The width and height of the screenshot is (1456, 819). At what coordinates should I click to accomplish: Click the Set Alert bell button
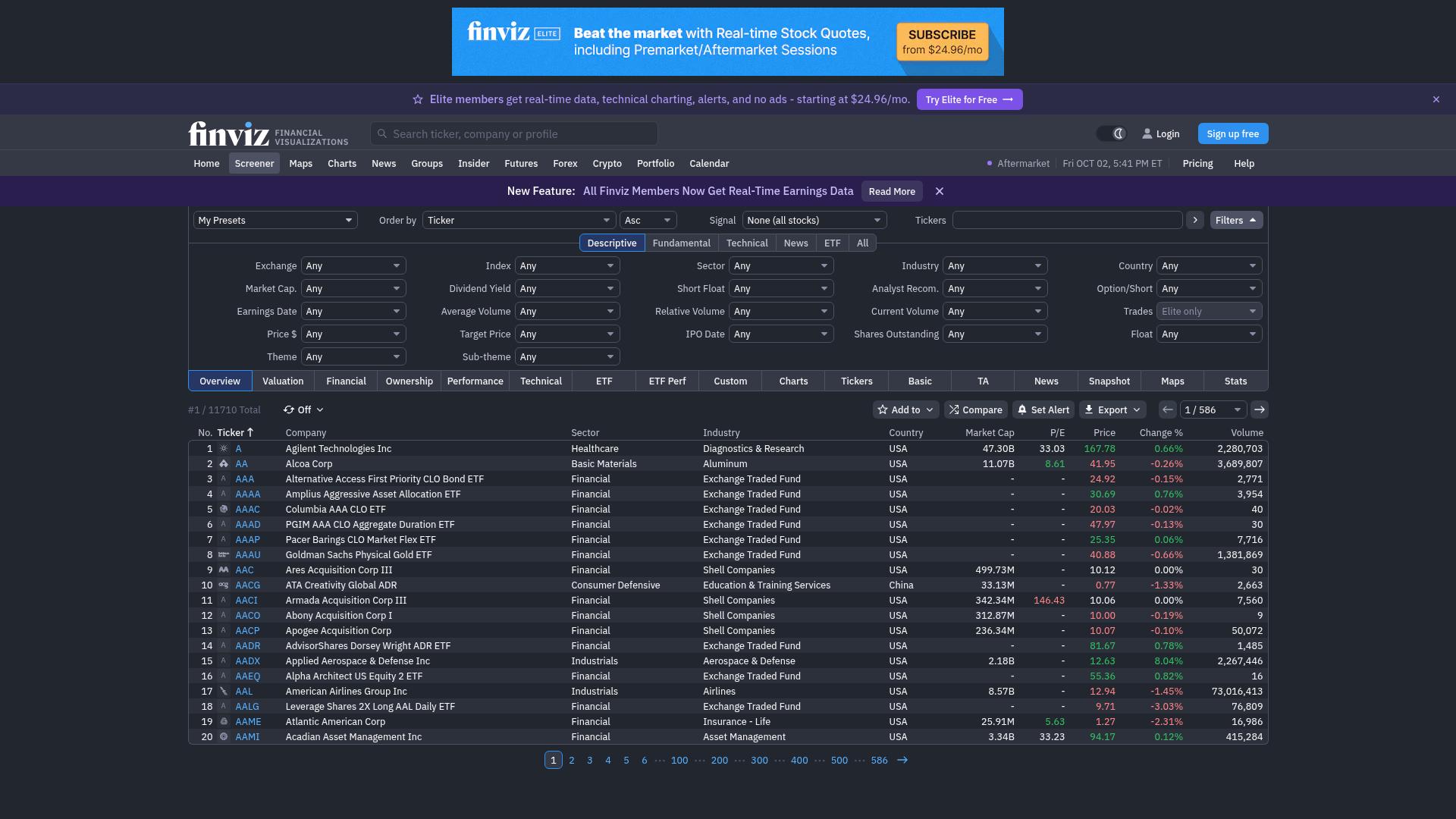tap(1043, 409)
